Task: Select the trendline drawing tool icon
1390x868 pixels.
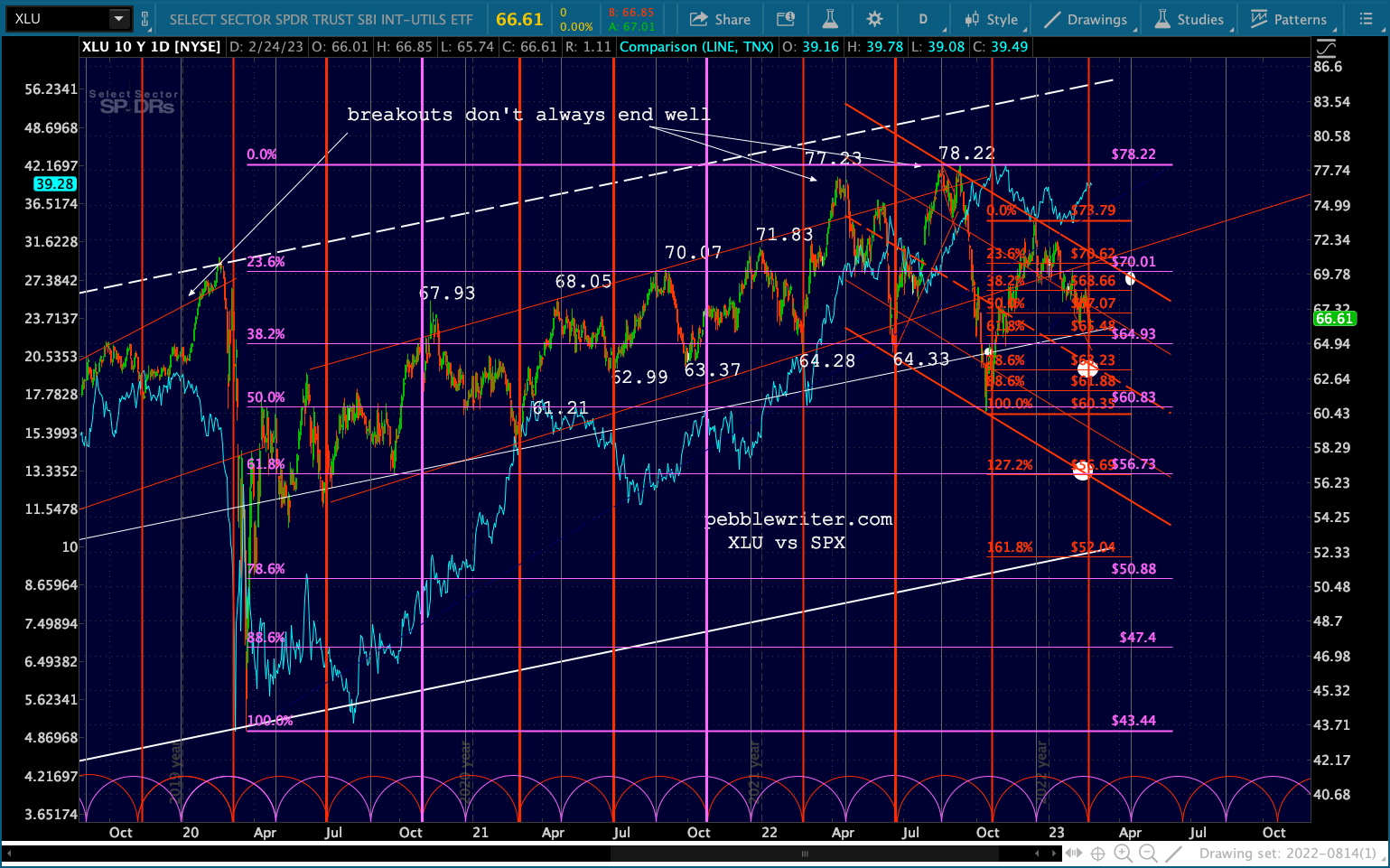Action: coord(1173,854)
